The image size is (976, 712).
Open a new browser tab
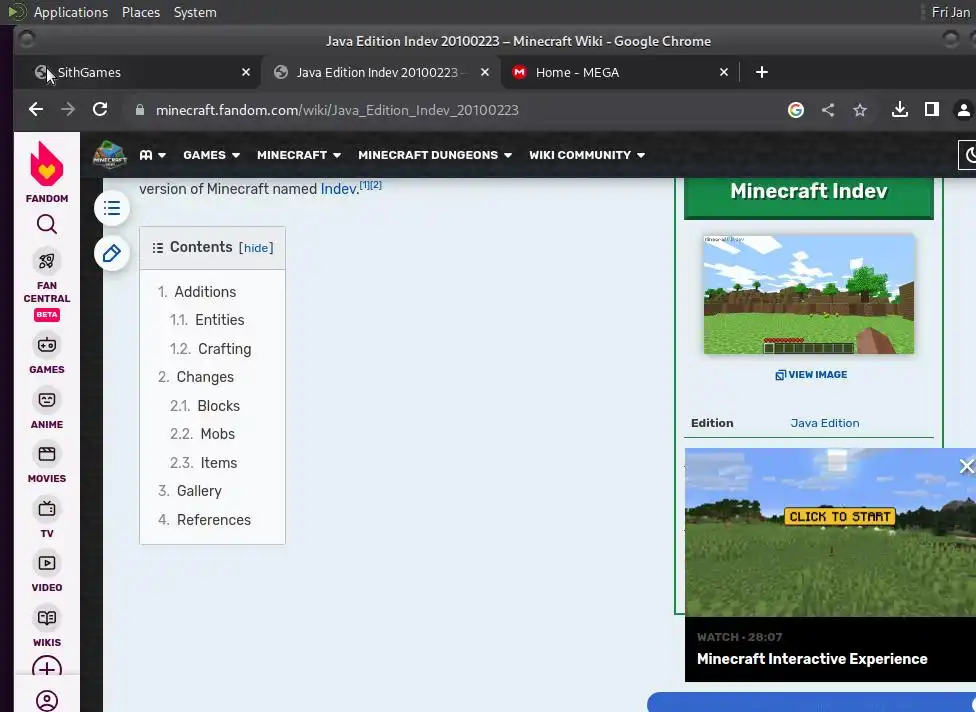click(761, 72)
